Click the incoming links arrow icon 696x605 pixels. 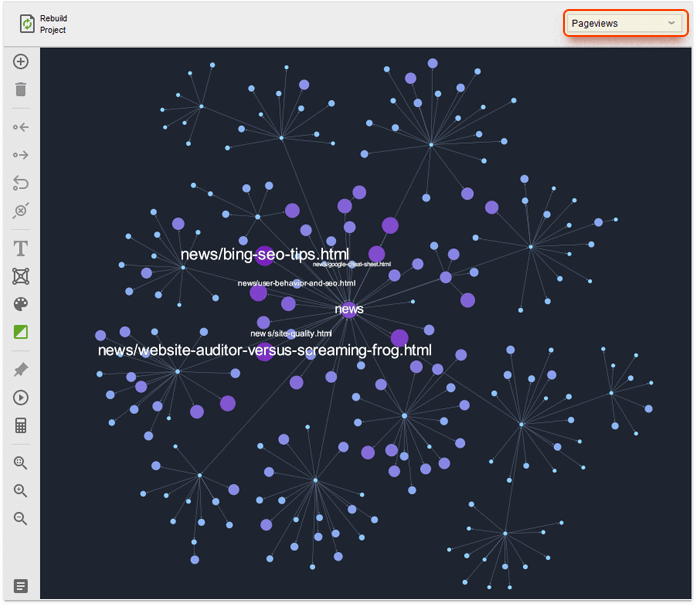[20, 127]
